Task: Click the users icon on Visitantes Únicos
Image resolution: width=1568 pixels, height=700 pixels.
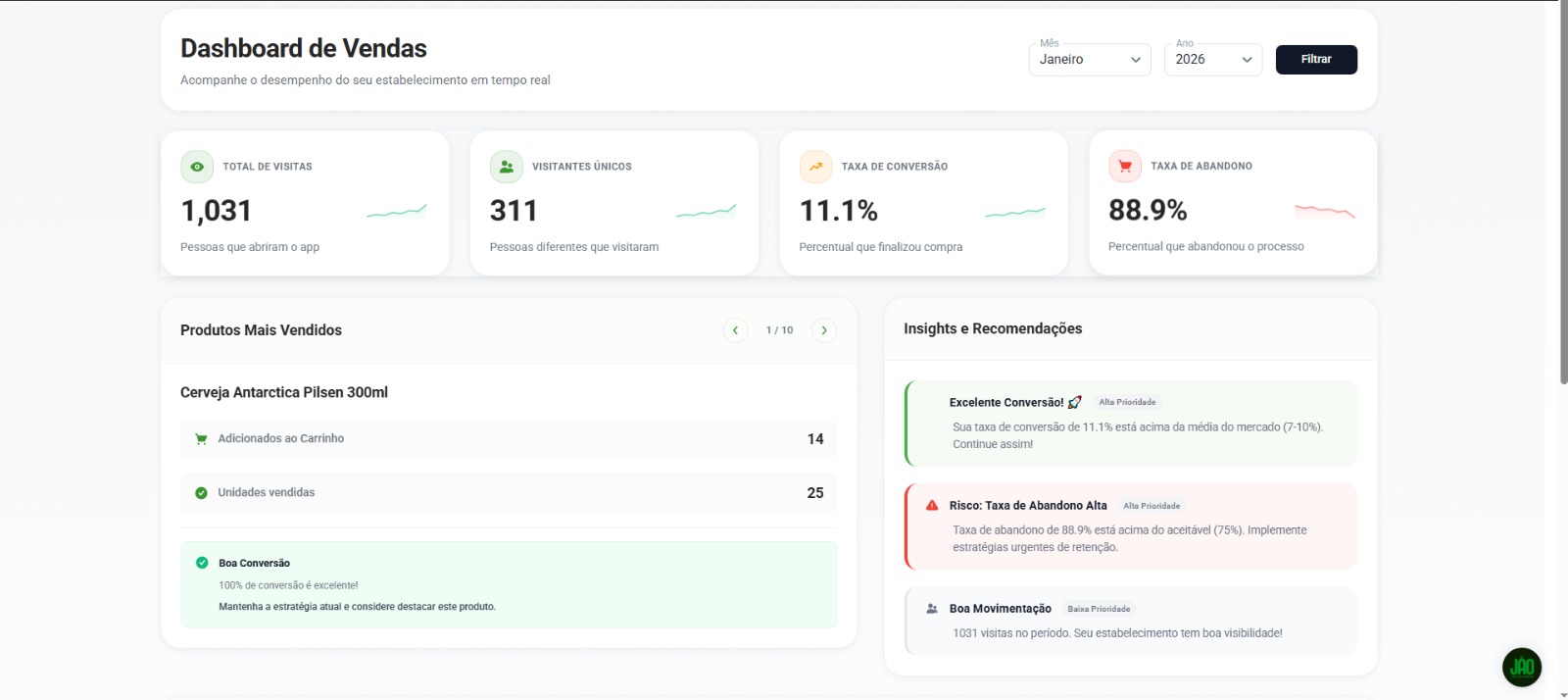Action: [x=506, y=167]
